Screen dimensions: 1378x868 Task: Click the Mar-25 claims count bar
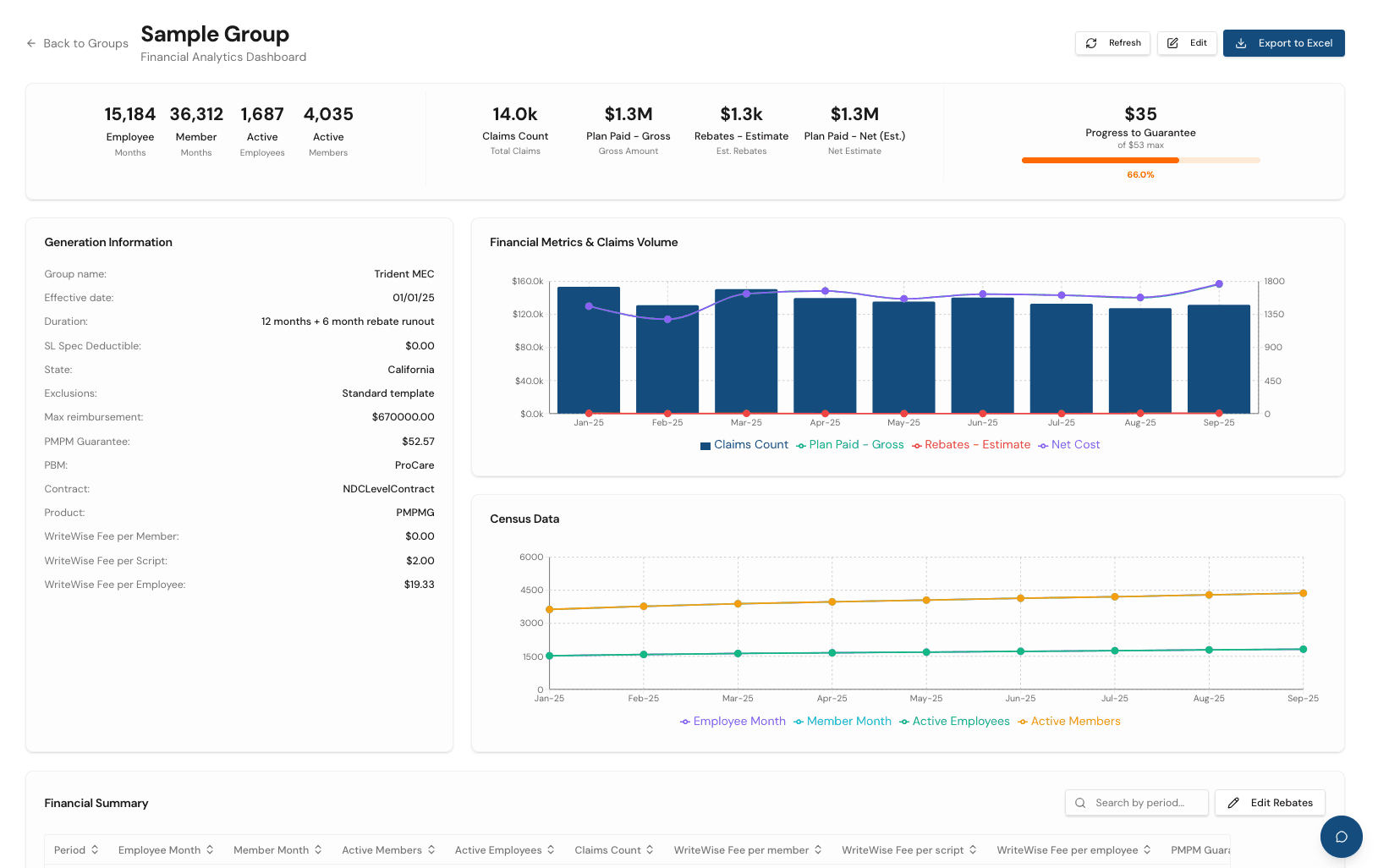click(746, 351)
